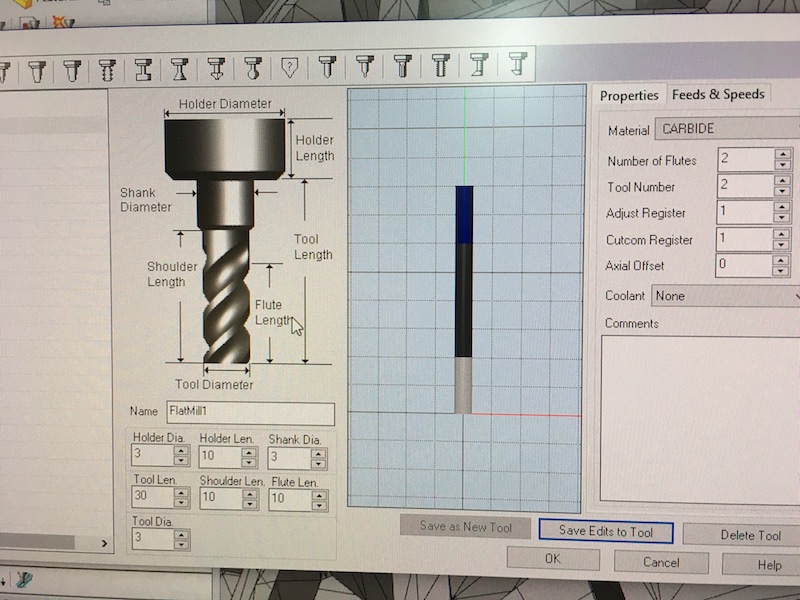
Task: Click the right scroll arrow of tool list
Action: (104, 543)
